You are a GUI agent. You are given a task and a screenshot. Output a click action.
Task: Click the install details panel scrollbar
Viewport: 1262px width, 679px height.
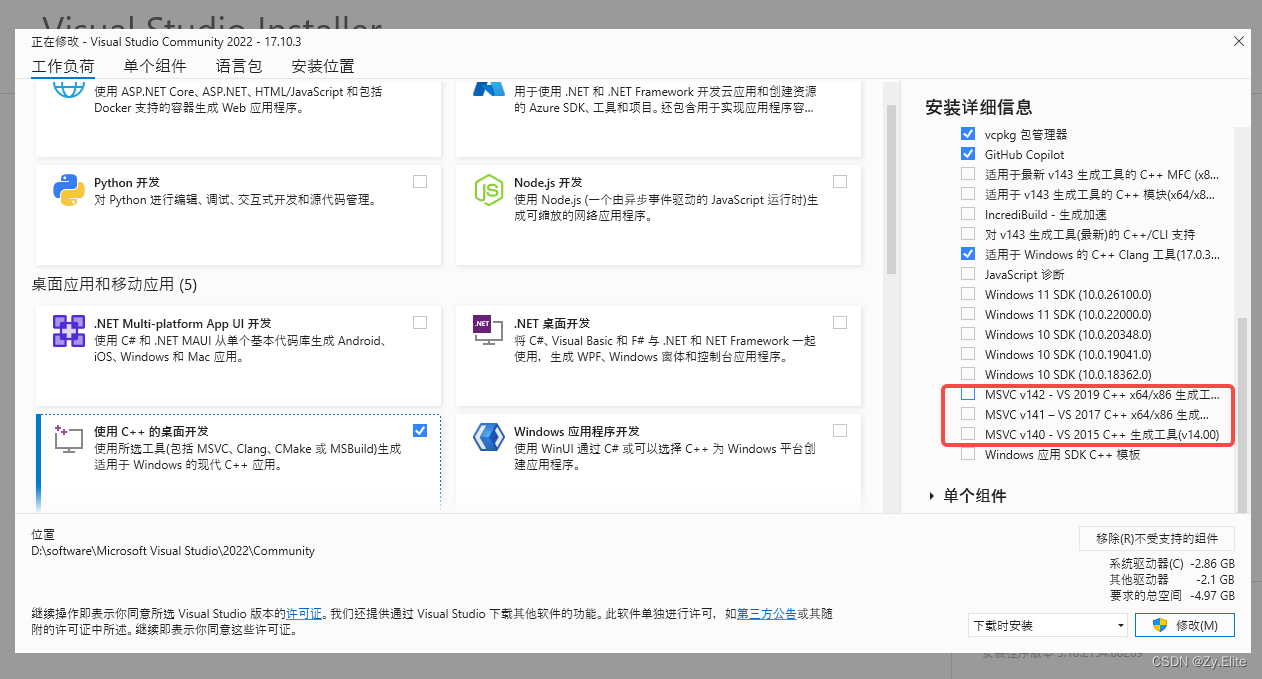click(x=1243, y=414)
